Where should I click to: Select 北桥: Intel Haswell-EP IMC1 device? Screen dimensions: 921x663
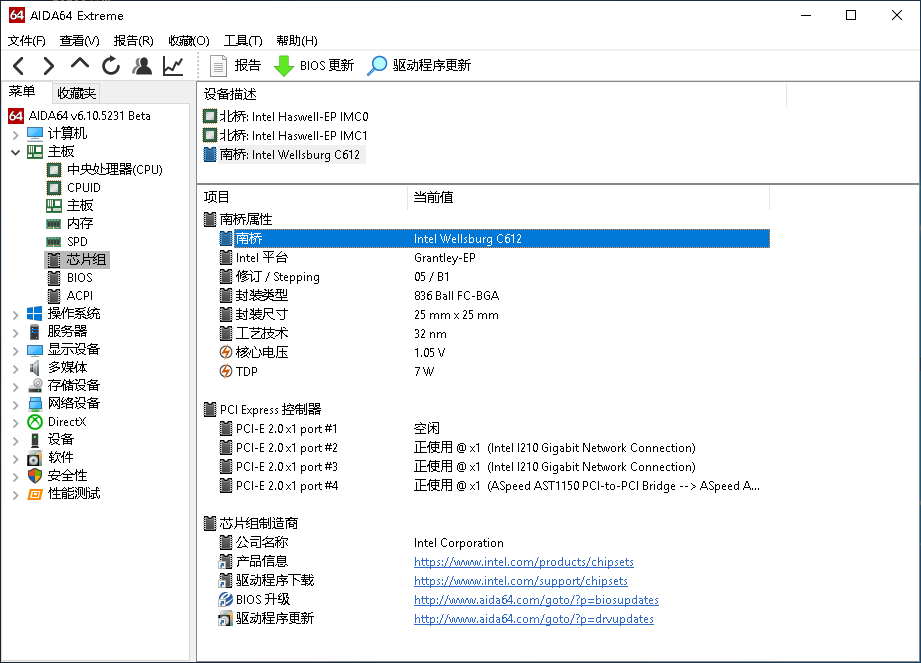pos(285,136)
